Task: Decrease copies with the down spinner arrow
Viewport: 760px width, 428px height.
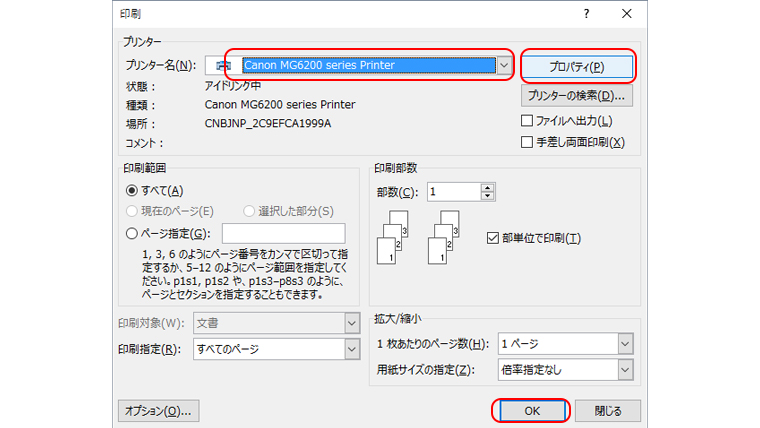Action: [x=487, y=195]
